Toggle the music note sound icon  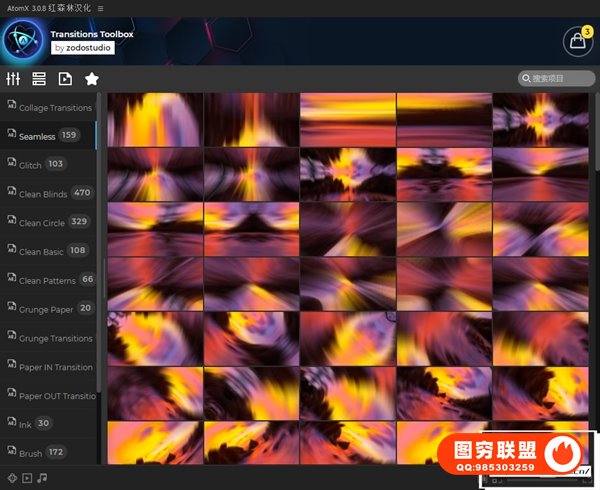[x=42, y=478]
